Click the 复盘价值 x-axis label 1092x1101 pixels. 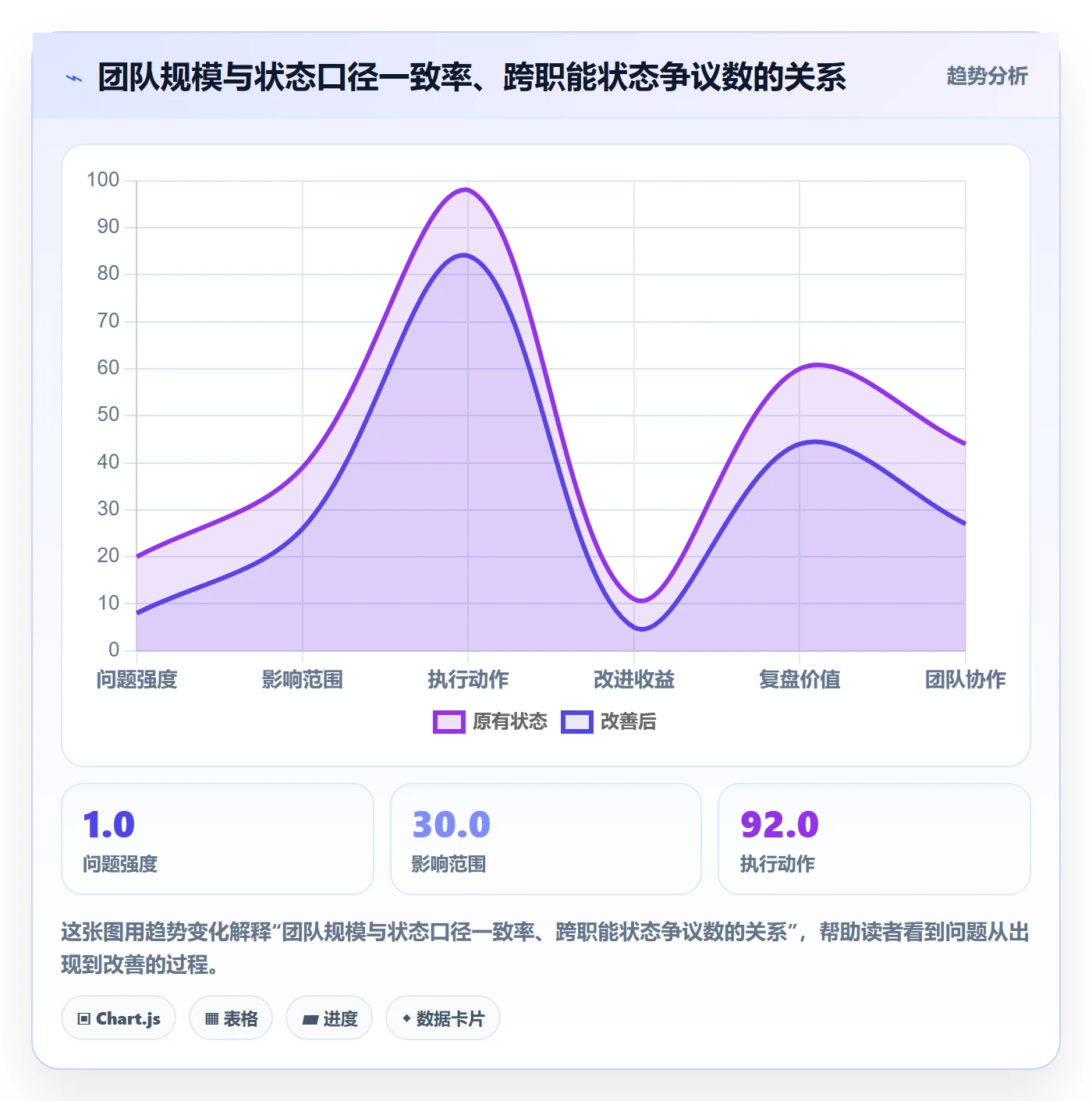[x=799, y=680]
